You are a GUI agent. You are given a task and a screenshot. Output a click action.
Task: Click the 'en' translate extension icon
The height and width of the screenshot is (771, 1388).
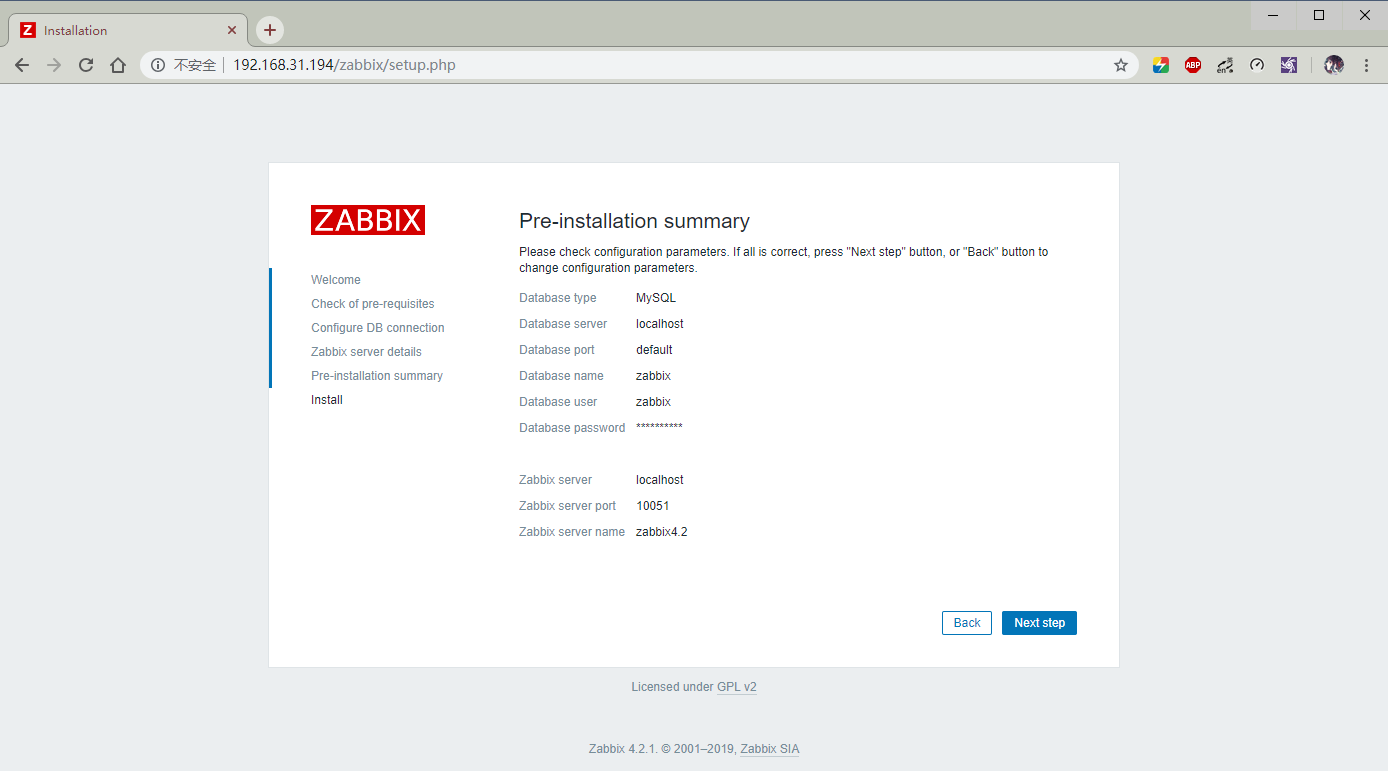(1225, 65)
